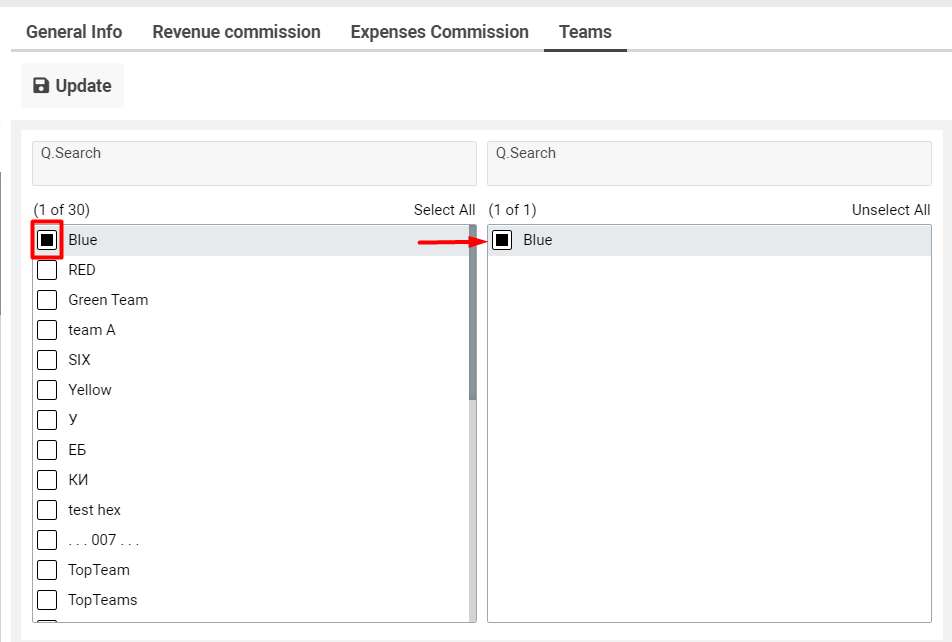Check the Yellow team checkbox
This screenshot has height=642, width=952.
tap(47, 389)
